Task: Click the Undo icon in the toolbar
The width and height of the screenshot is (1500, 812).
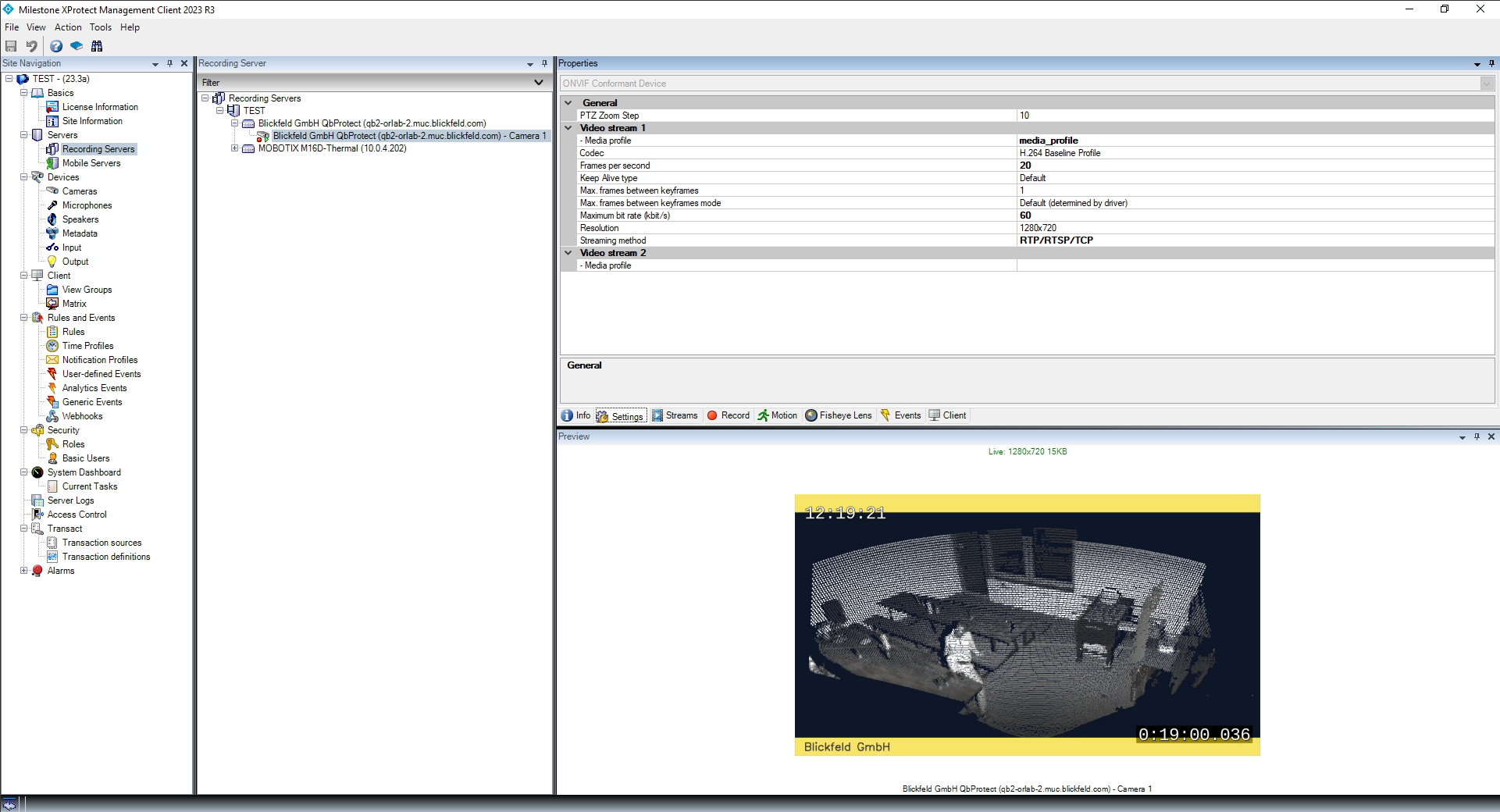Action: (x=31, y=46)
